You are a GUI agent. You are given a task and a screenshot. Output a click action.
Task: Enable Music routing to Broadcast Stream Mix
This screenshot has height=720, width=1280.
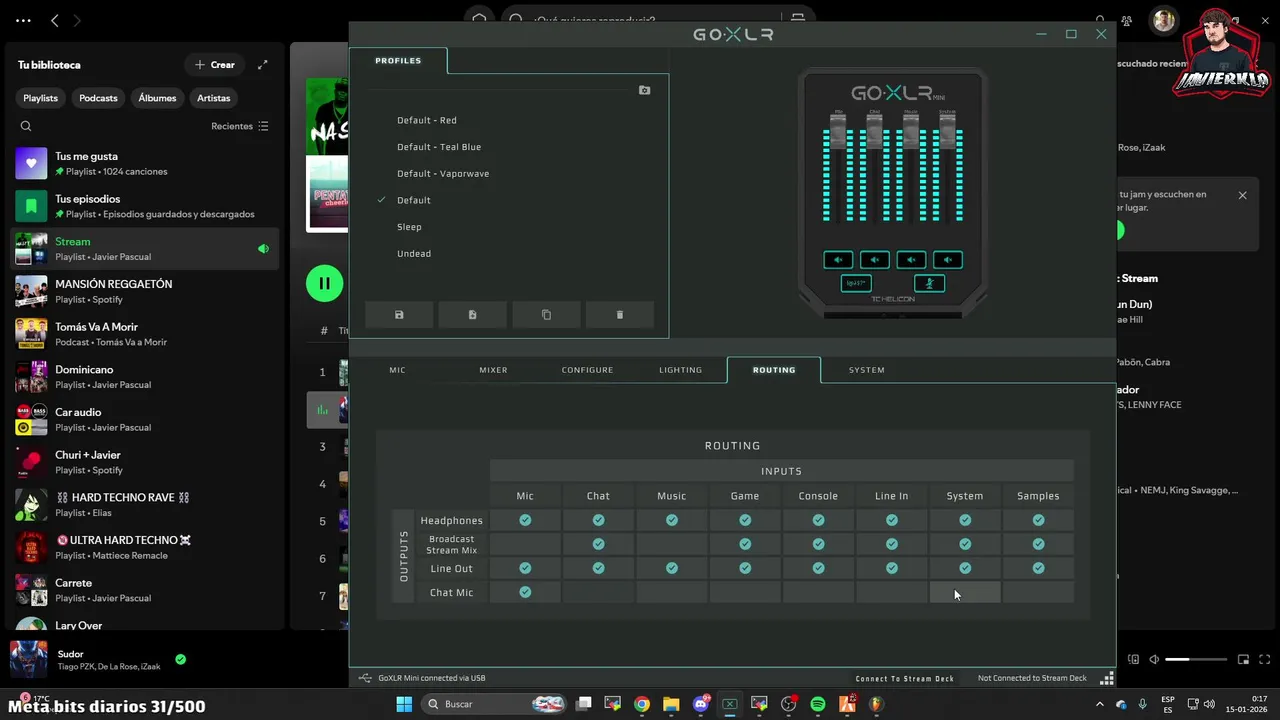(x=672, y=544)
